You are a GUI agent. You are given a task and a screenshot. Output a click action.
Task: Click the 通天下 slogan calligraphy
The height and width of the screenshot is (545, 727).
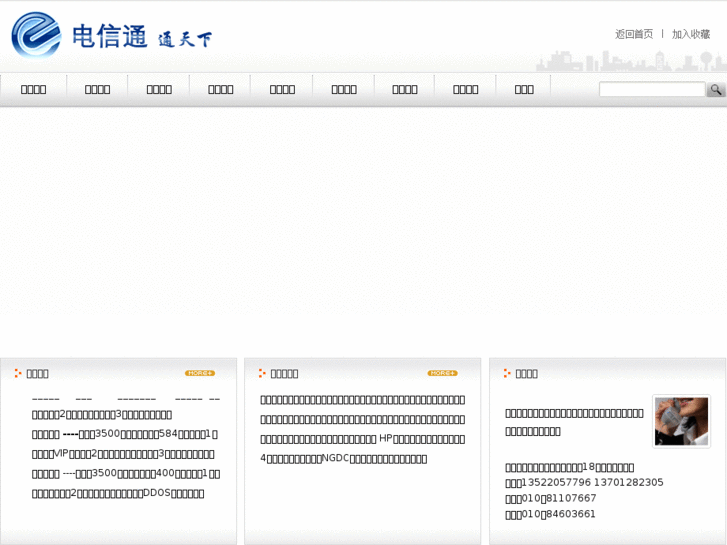[185, 39]
